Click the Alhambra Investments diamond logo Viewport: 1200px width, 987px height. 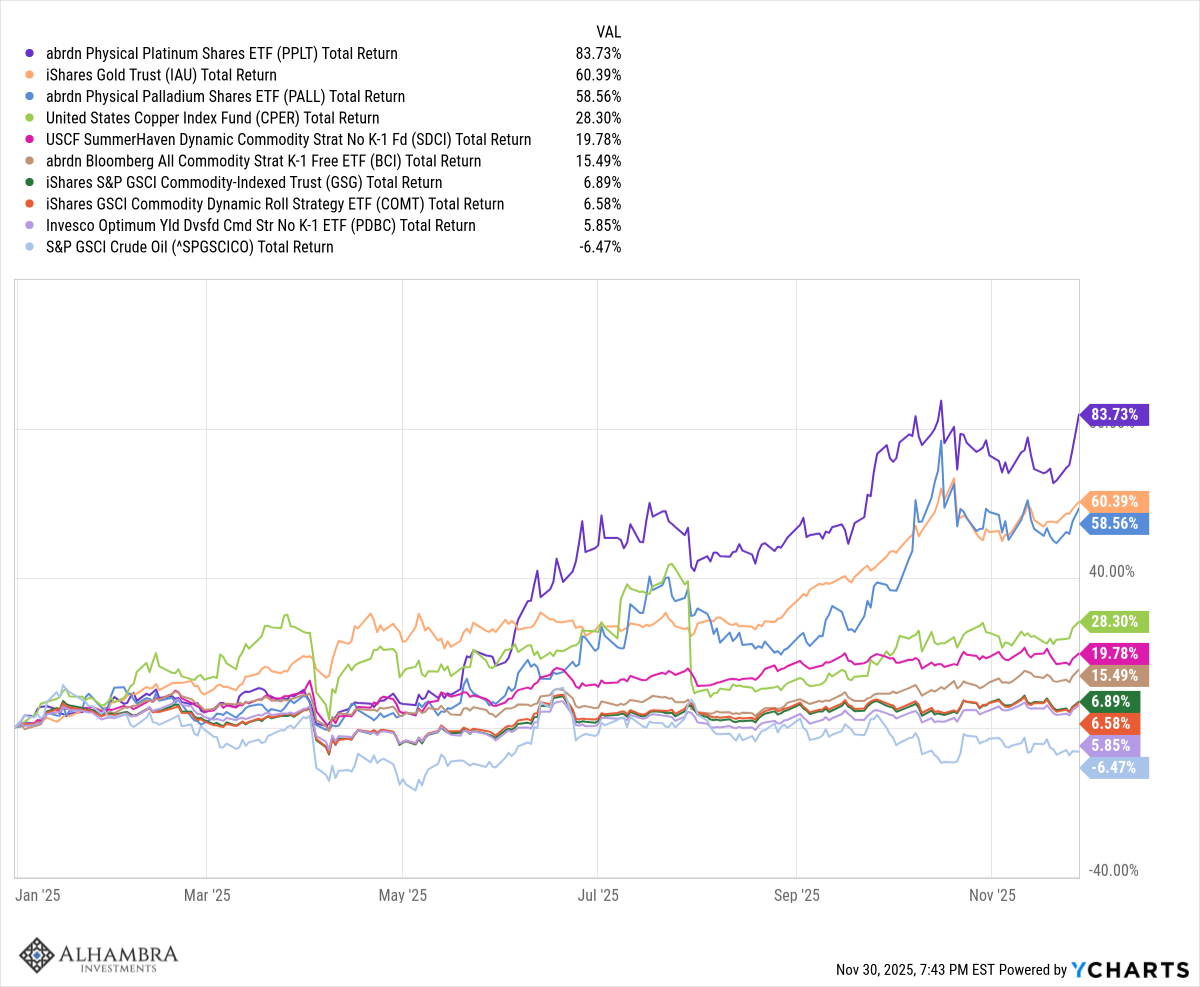tap(37, 955)
